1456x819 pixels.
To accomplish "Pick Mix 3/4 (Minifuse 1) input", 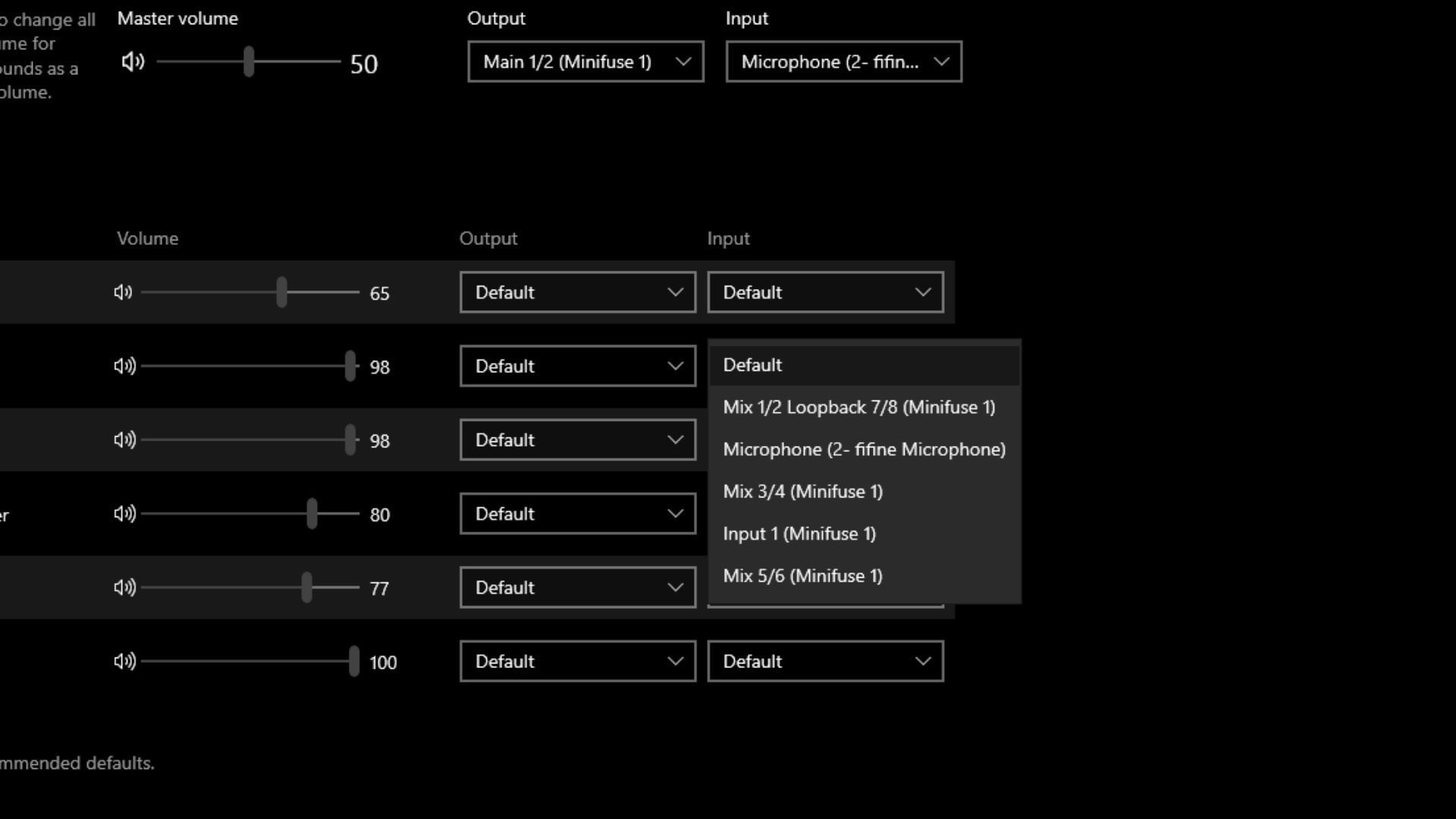I will 803,491.
